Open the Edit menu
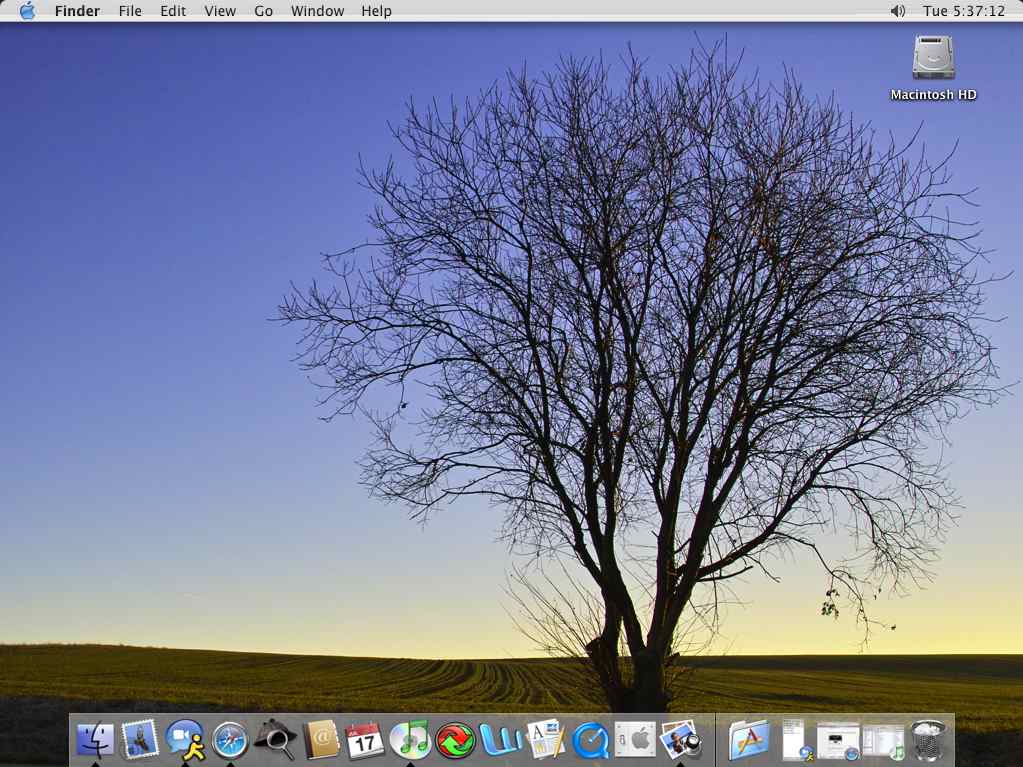 (x=173, y=11)
